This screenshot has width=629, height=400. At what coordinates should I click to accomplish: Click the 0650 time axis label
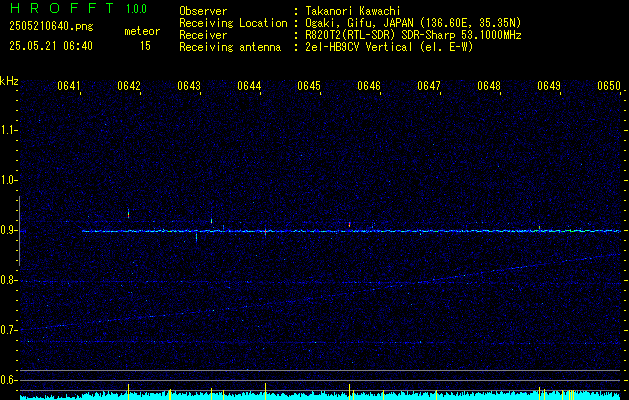(x=609, y=86)
